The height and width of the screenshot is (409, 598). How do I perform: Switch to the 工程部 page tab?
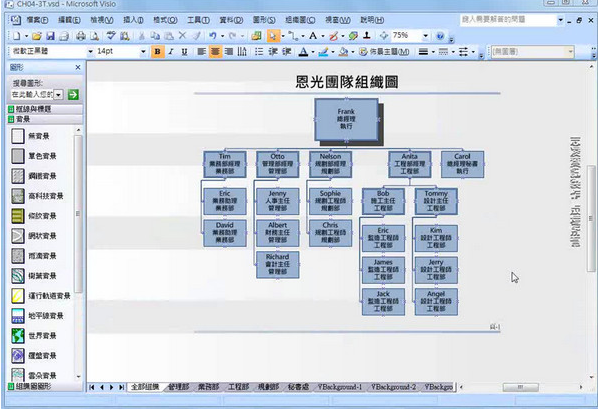pos(238,387)
